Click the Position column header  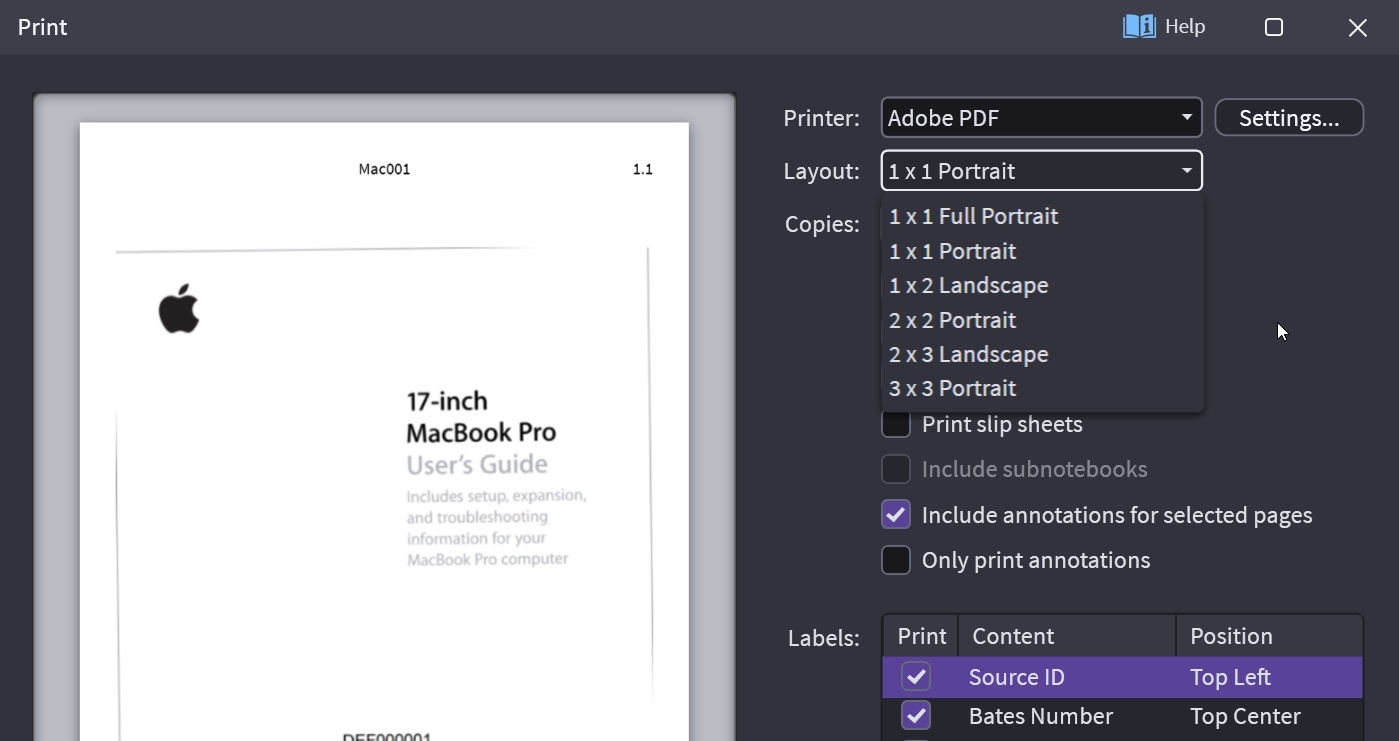coord(1268,636)
